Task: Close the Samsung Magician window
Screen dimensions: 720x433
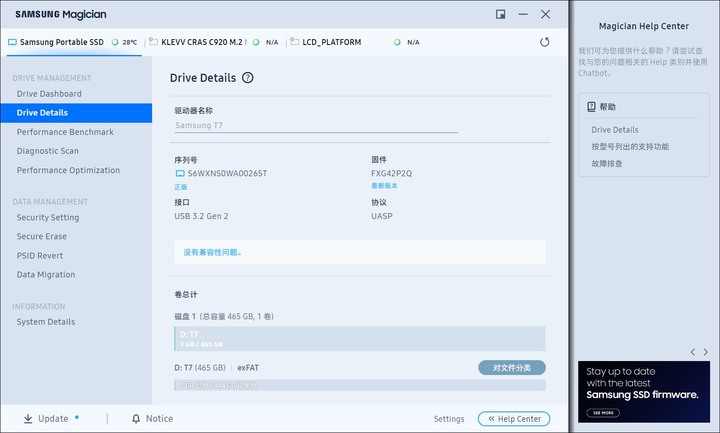Action: coord(546,14)
